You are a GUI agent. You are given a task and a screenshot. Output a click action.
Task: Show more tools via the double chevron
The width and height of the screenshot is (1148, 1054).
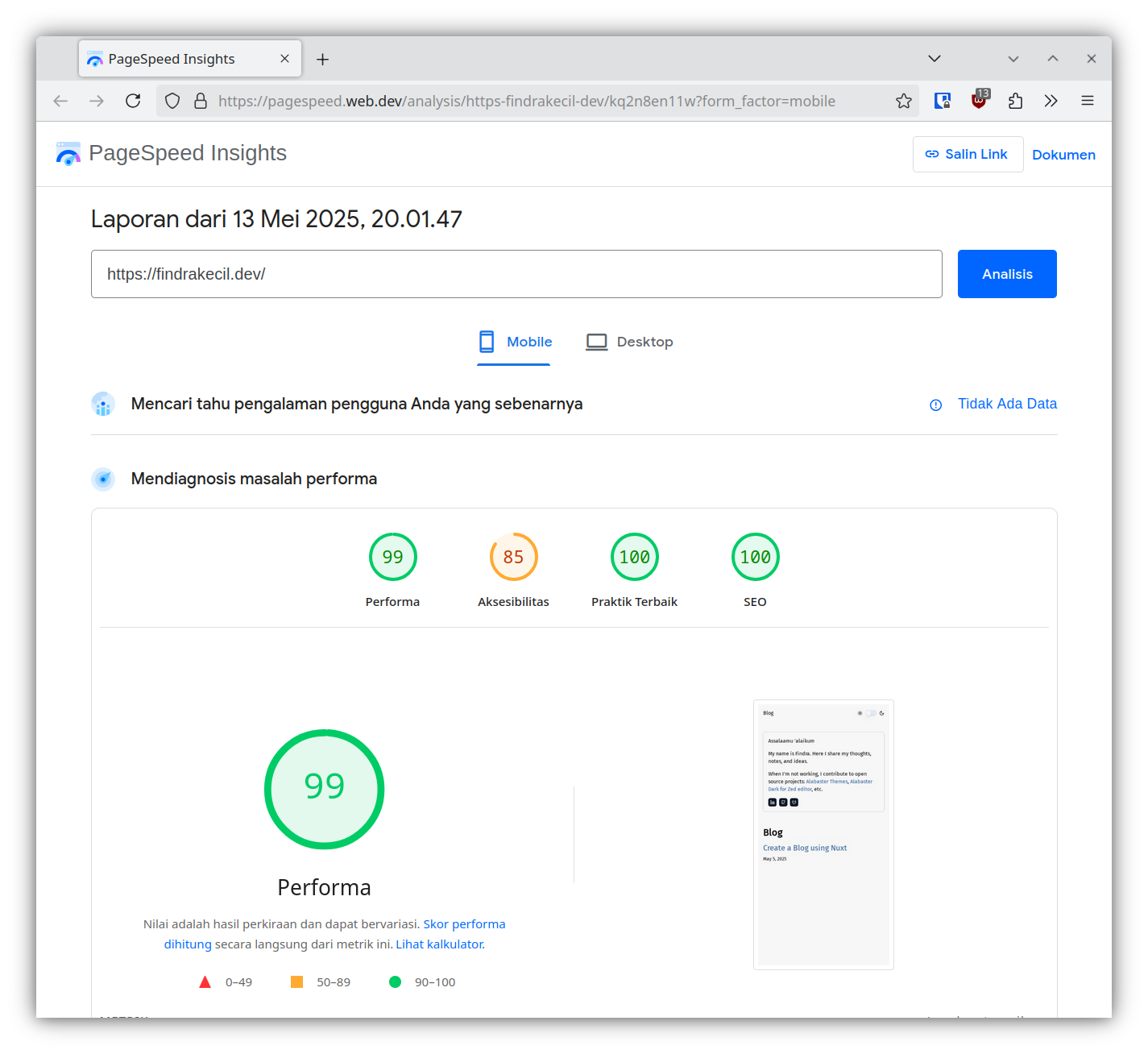click(x=1051, y=101)
